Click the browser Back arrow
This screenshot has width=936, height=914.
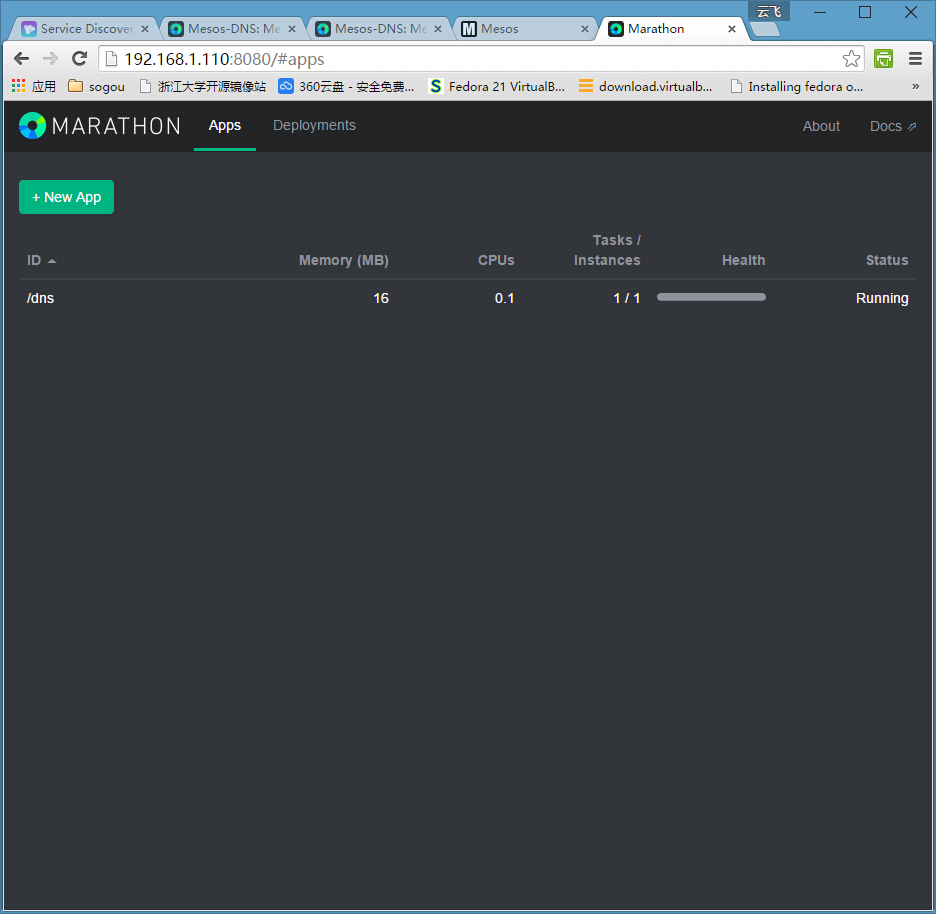(21, 59)
